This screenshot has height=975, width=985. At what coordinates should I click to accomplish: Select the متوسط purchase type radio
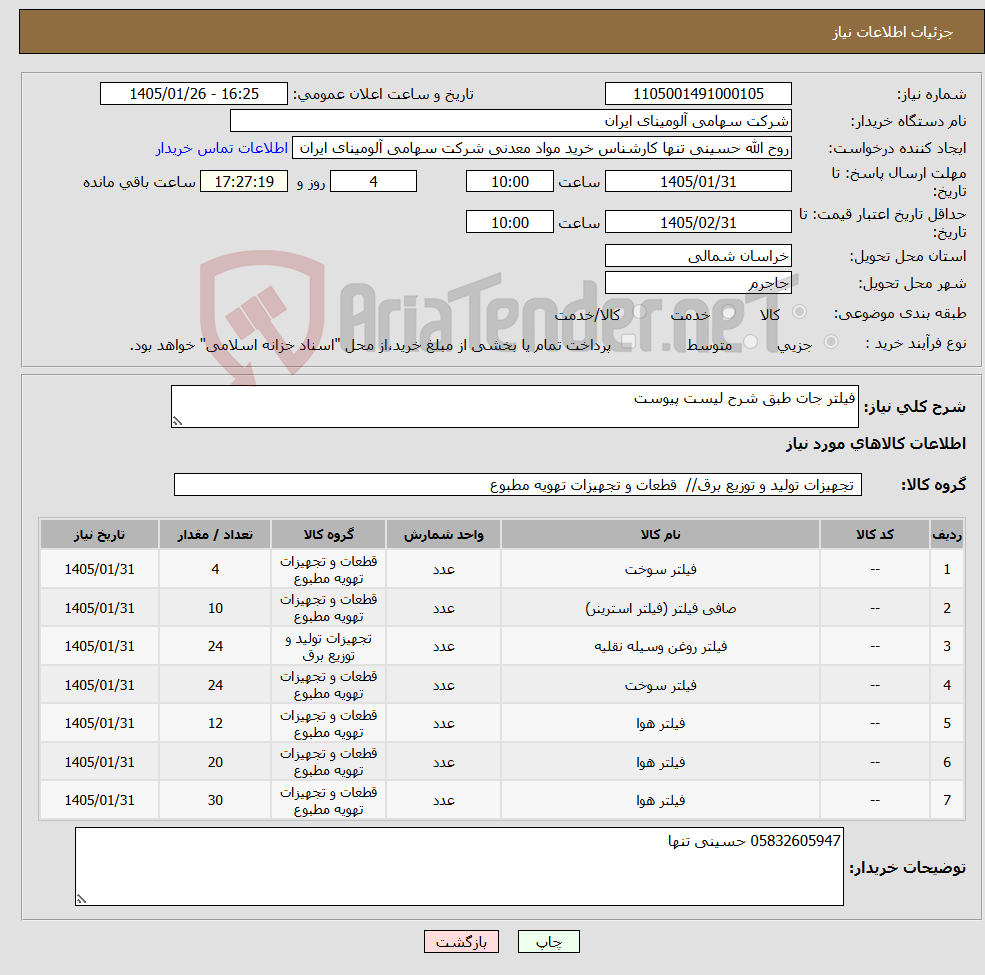pos(751,341)
